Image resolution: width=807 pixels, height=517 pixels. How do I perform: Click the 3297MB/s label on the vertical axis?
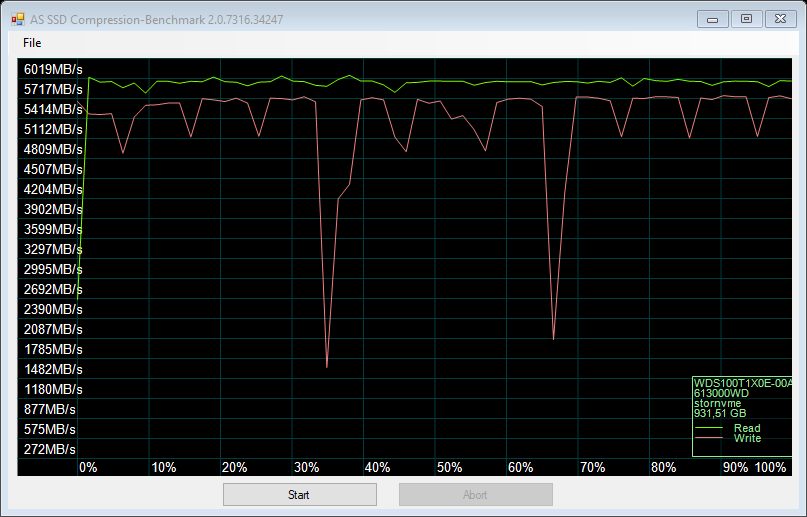pyautogui.click(x=53, y=249)
